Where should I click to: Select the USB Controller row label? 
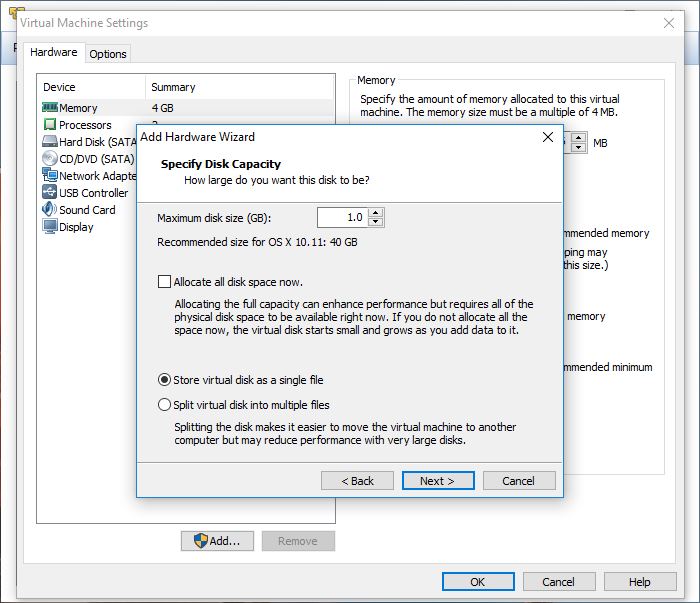pos(93,193)
